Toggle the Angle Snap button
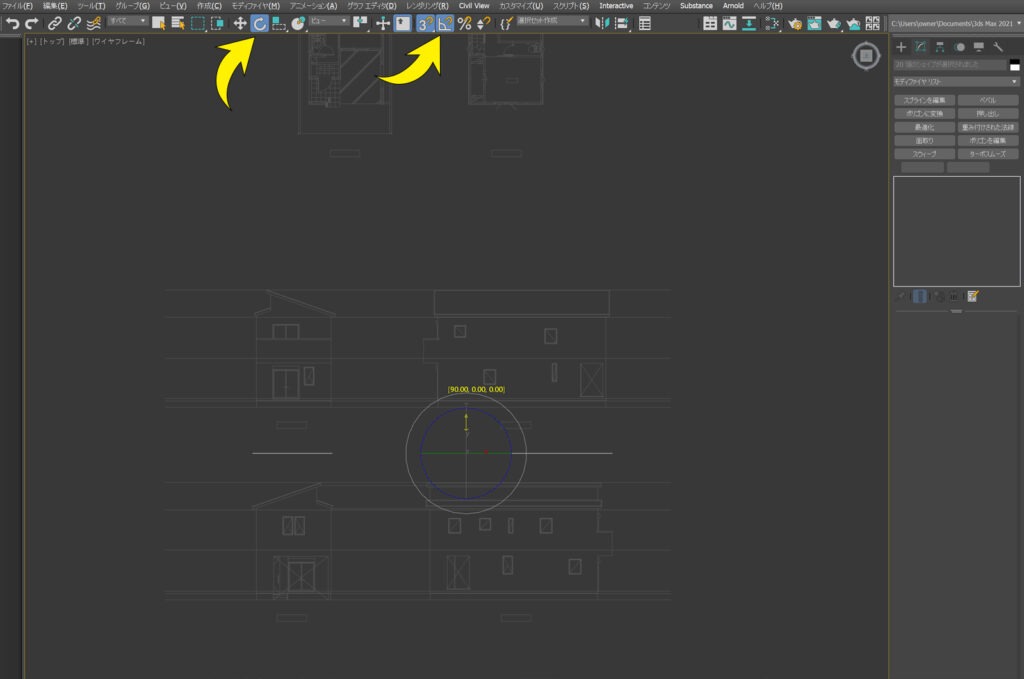The image size is (1024, 679). point(445,24)
